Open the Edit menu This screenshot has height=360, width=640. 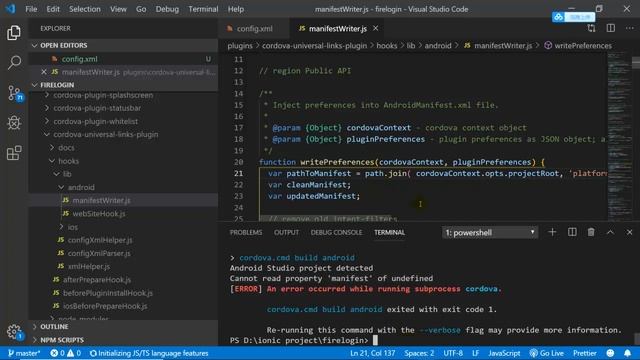coord(53,9)
